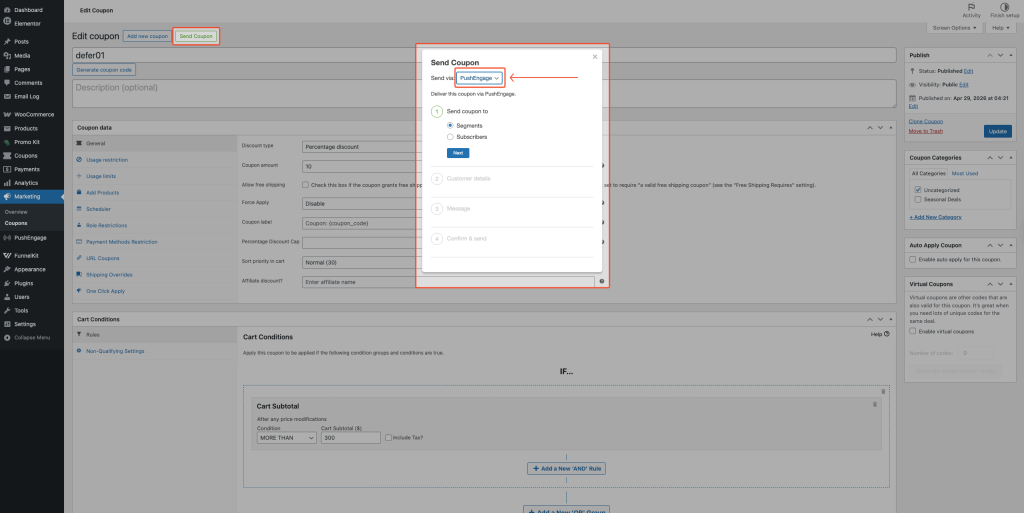Enable virtual coupons checkbox
Screen dimensions: 1024x513
tap(912, 332)
